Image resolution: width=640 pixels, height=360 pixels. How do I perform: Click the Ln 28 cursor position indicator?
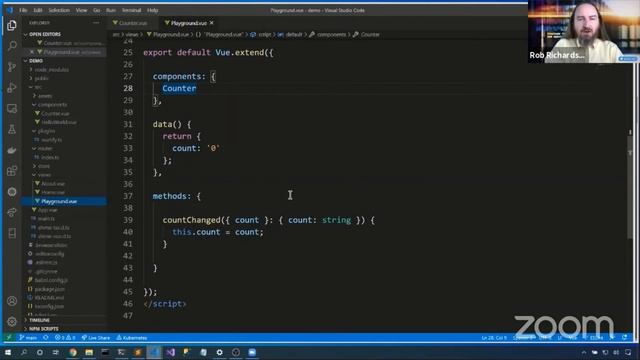coord(494,338)
